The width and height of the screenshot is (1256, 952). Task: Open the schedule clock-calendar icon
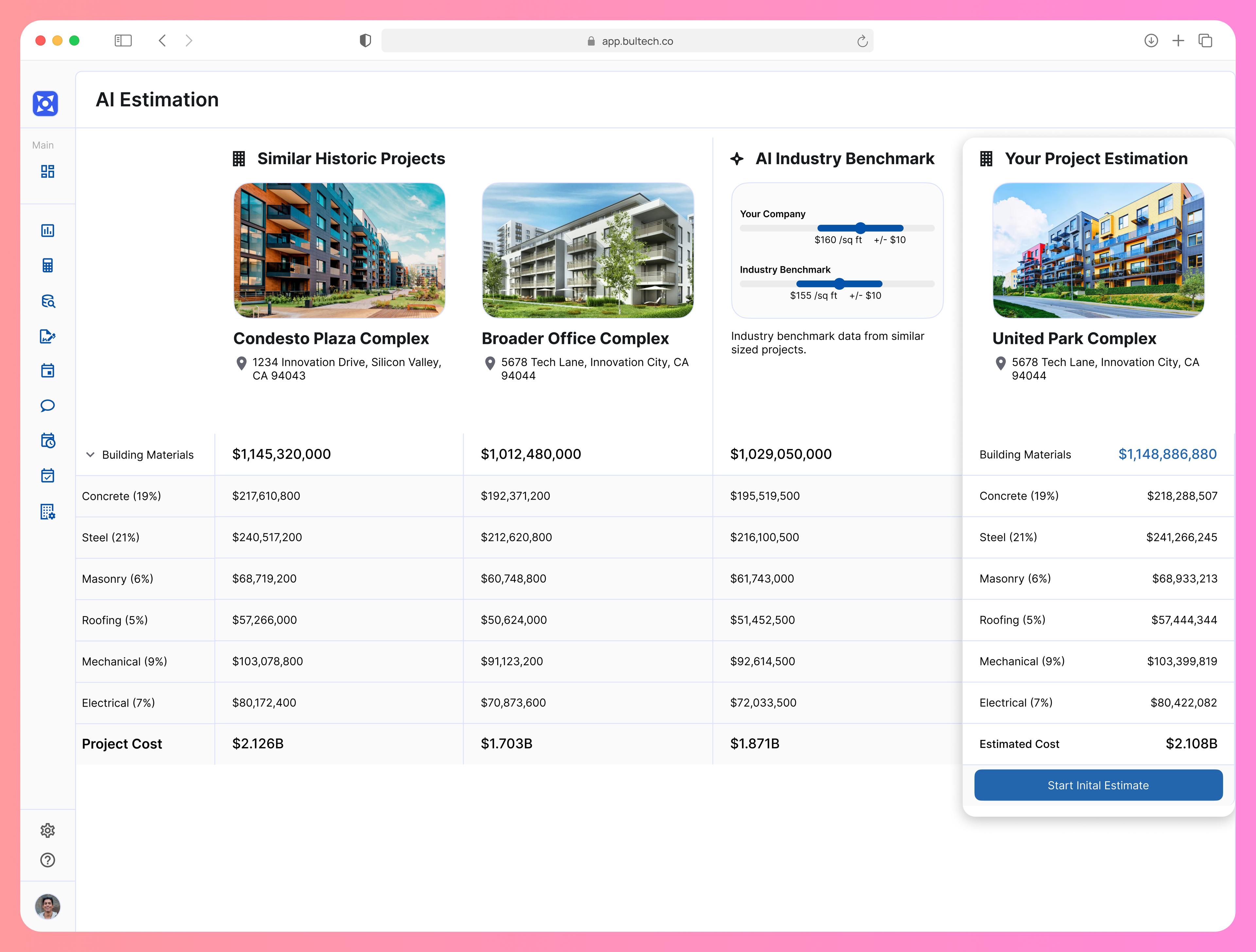48,441
